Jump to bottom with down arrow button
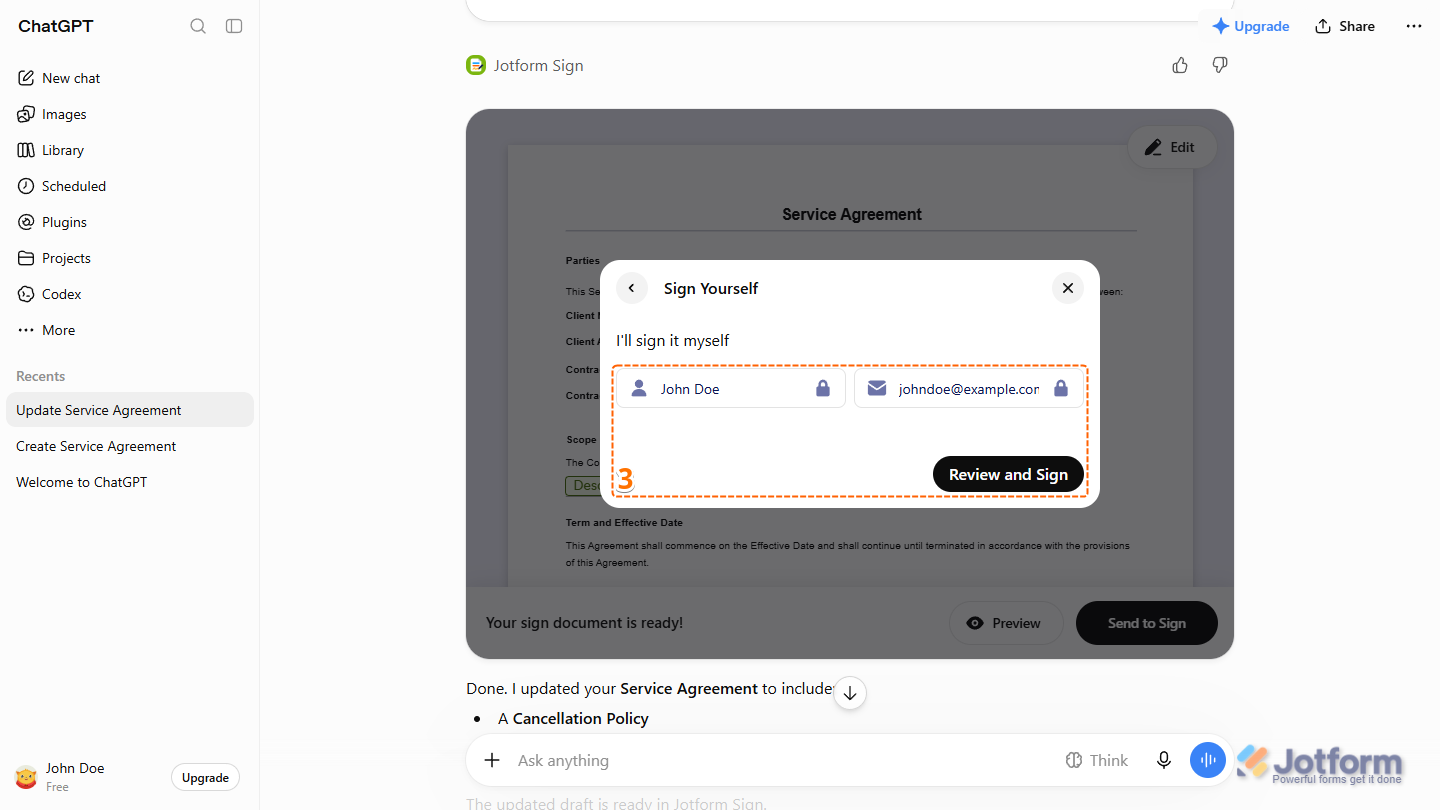 pyautogui.click(x=850, y=692)
